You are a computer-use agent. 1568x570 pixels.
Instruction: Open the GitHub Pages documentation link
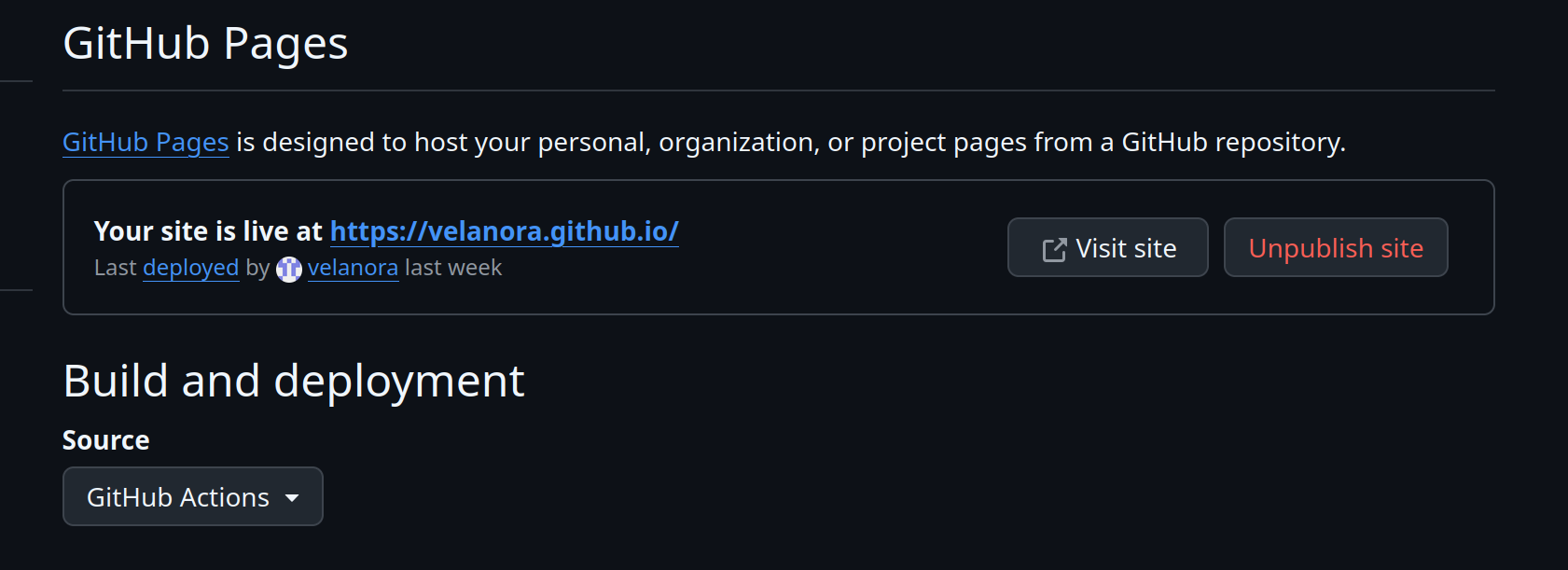pyautogui.click(x=146, y=142)
